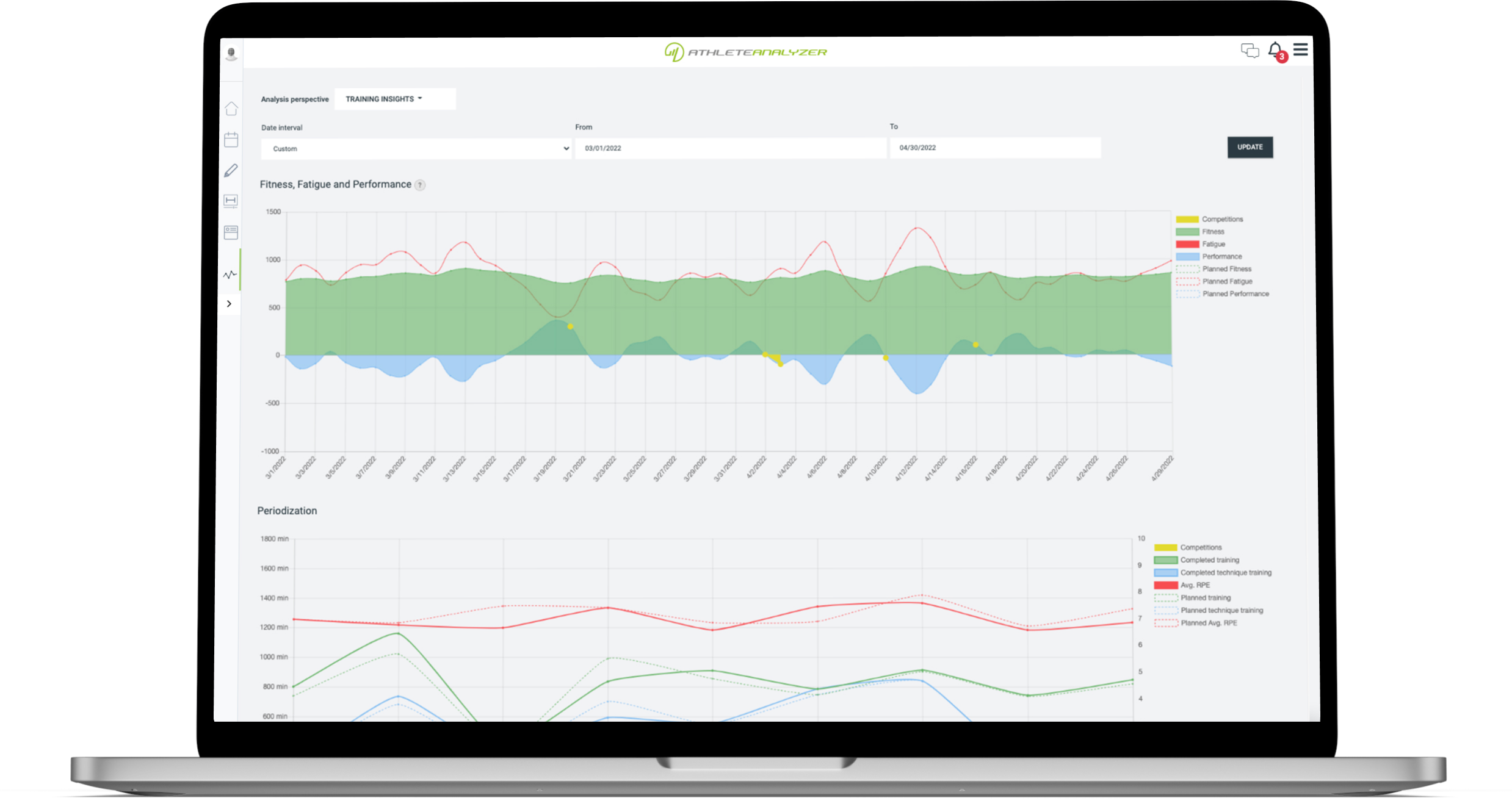Click help icon beside Fitness, Fatigue and Performance
The height and width of the screenshot is (809, 1512).
coord(420,185)
